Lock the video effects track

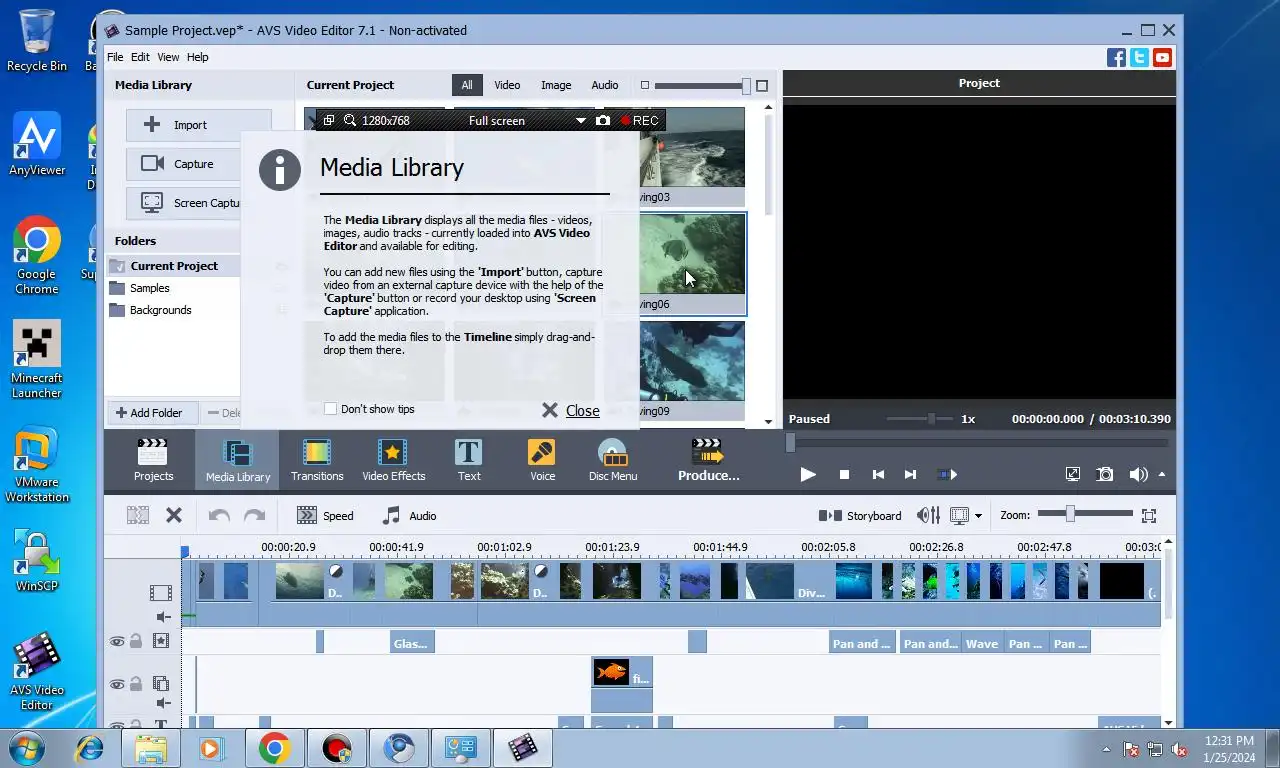(136, 641)
